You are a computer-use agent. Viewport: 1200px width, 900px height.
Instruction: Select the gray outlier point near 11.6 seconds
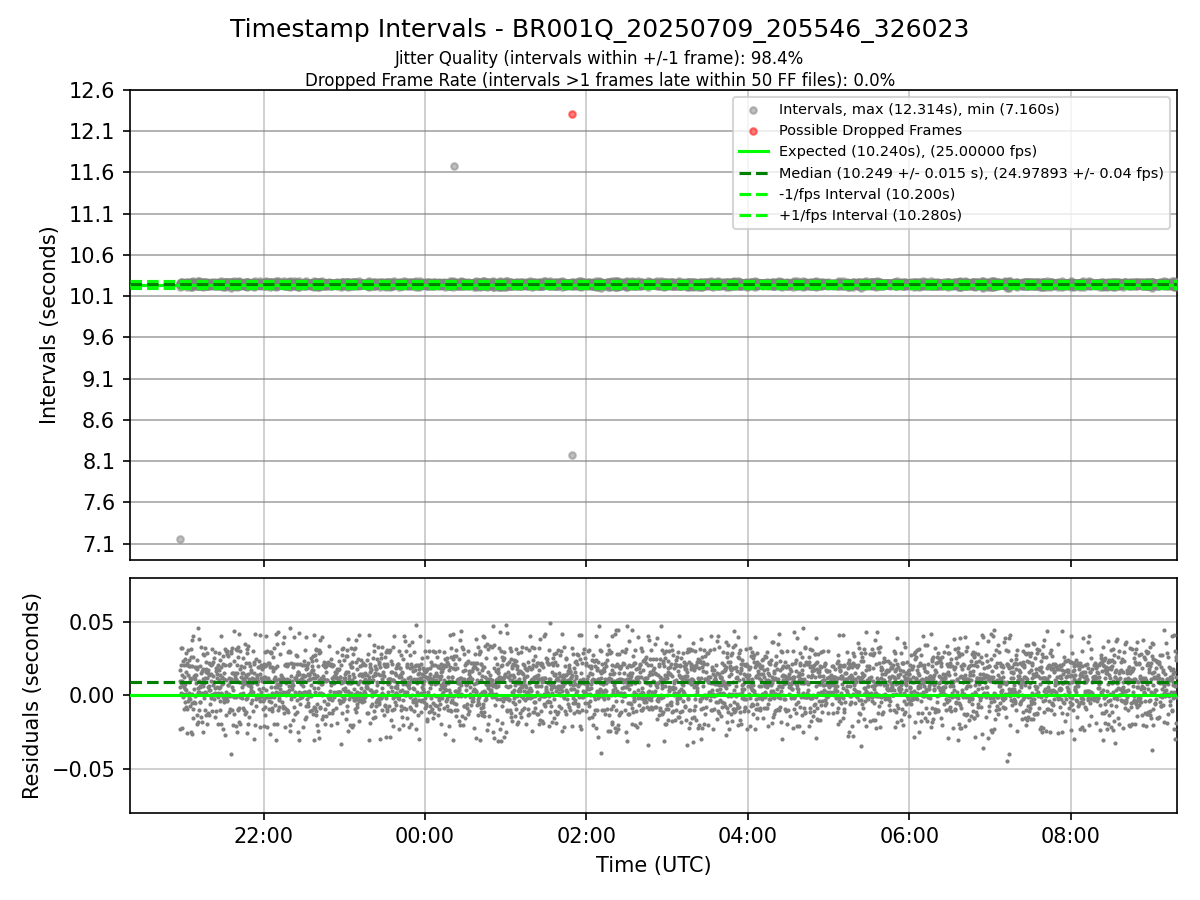pos(454,166)
